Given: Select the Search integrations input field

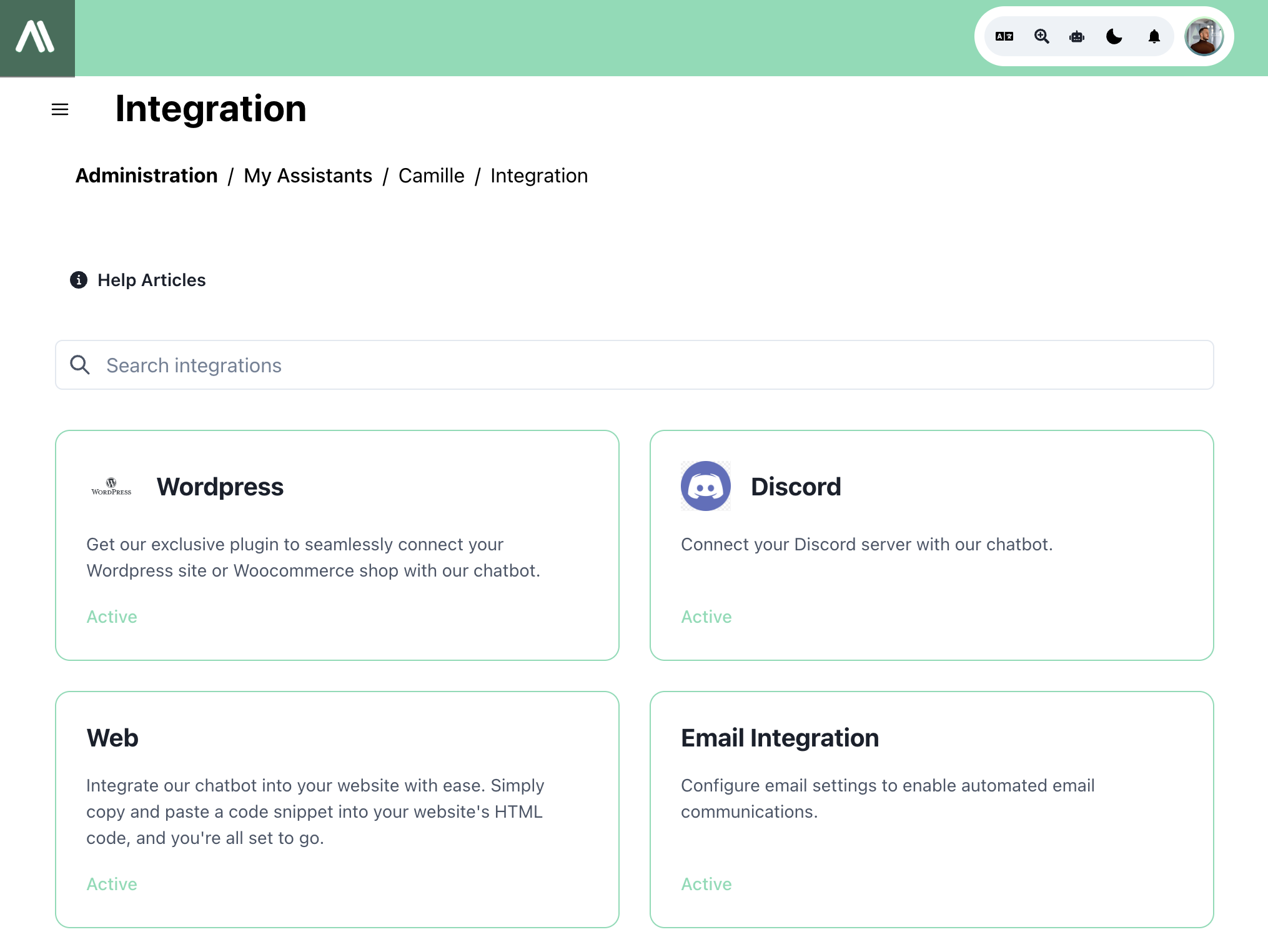Looking at the screenshot, I should tap(634, 364).
